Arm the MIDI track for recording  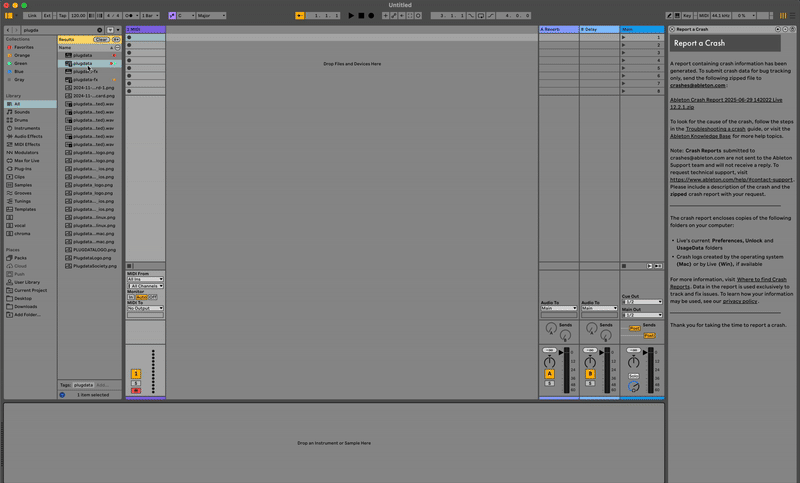coord(136,391)
